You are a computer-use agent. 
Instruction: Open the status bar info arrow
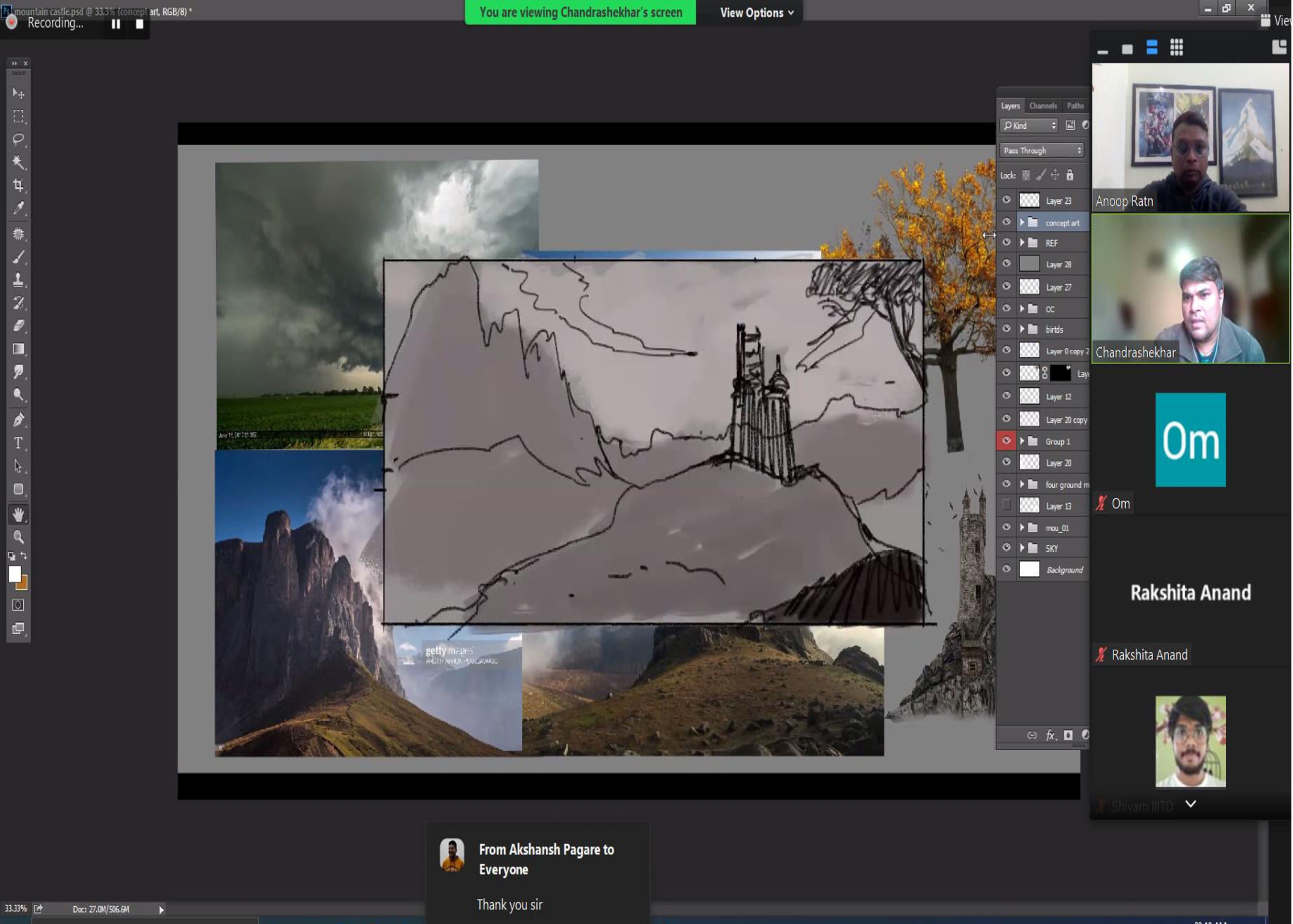click(161, 909)
